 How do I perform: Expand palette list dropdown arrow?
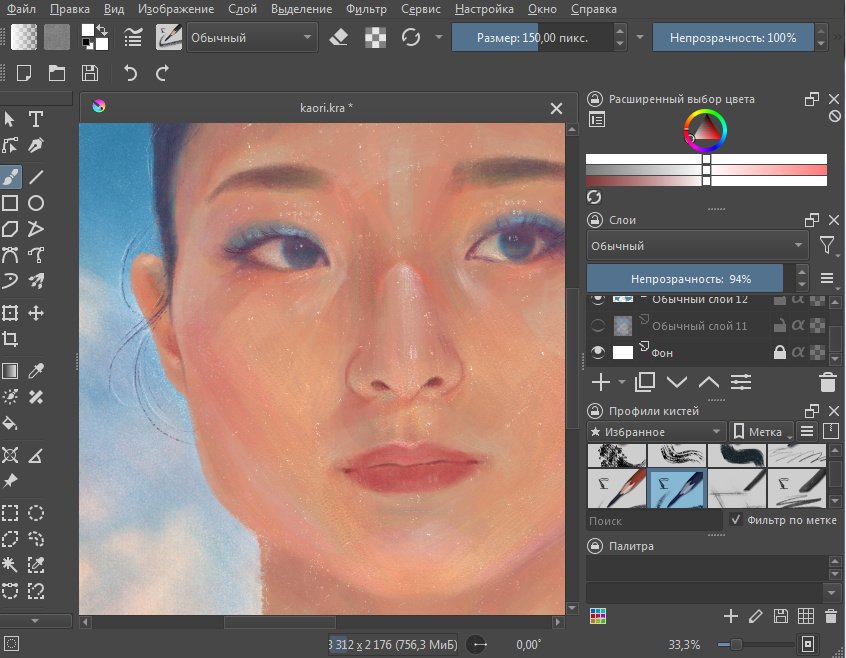(831, 593)
